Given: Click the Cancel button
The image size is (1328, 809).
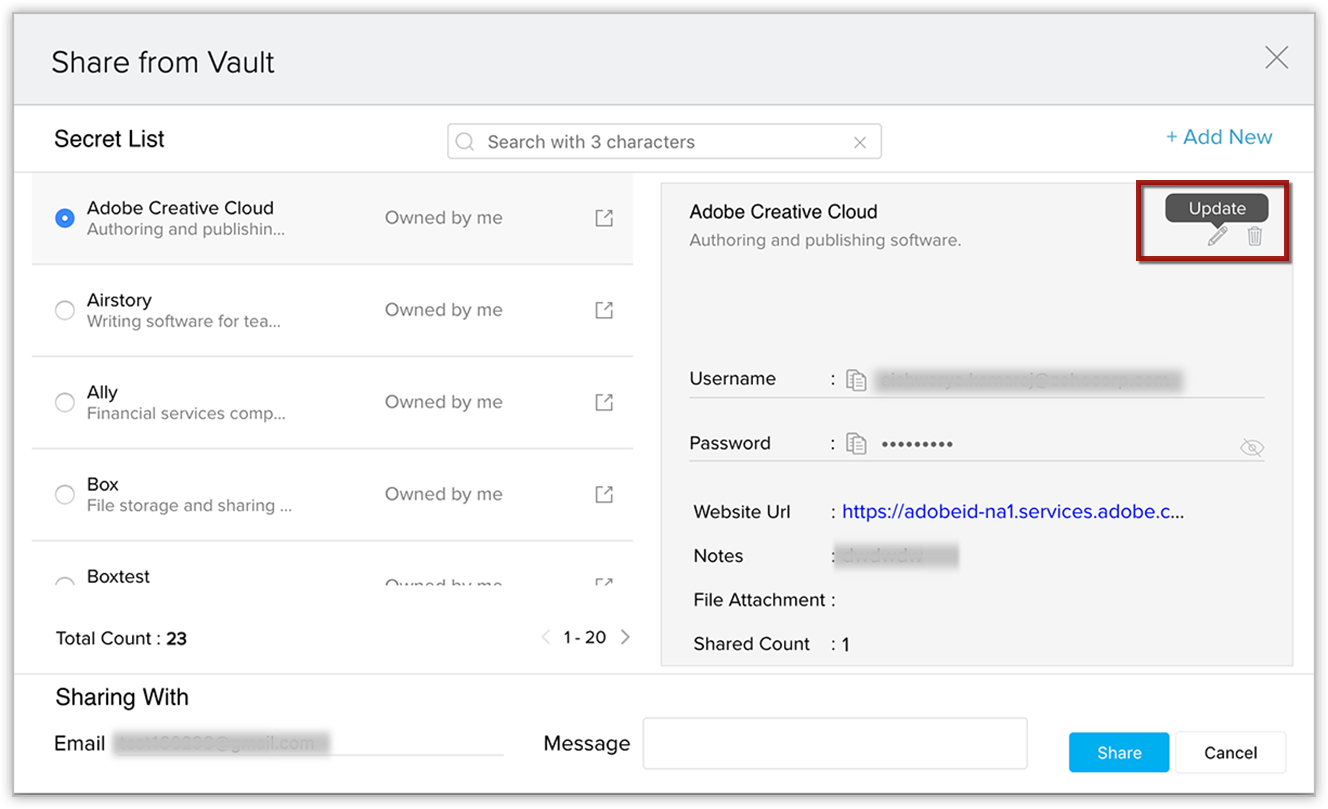Looking at the screenshot, I should pos(1230,753).
